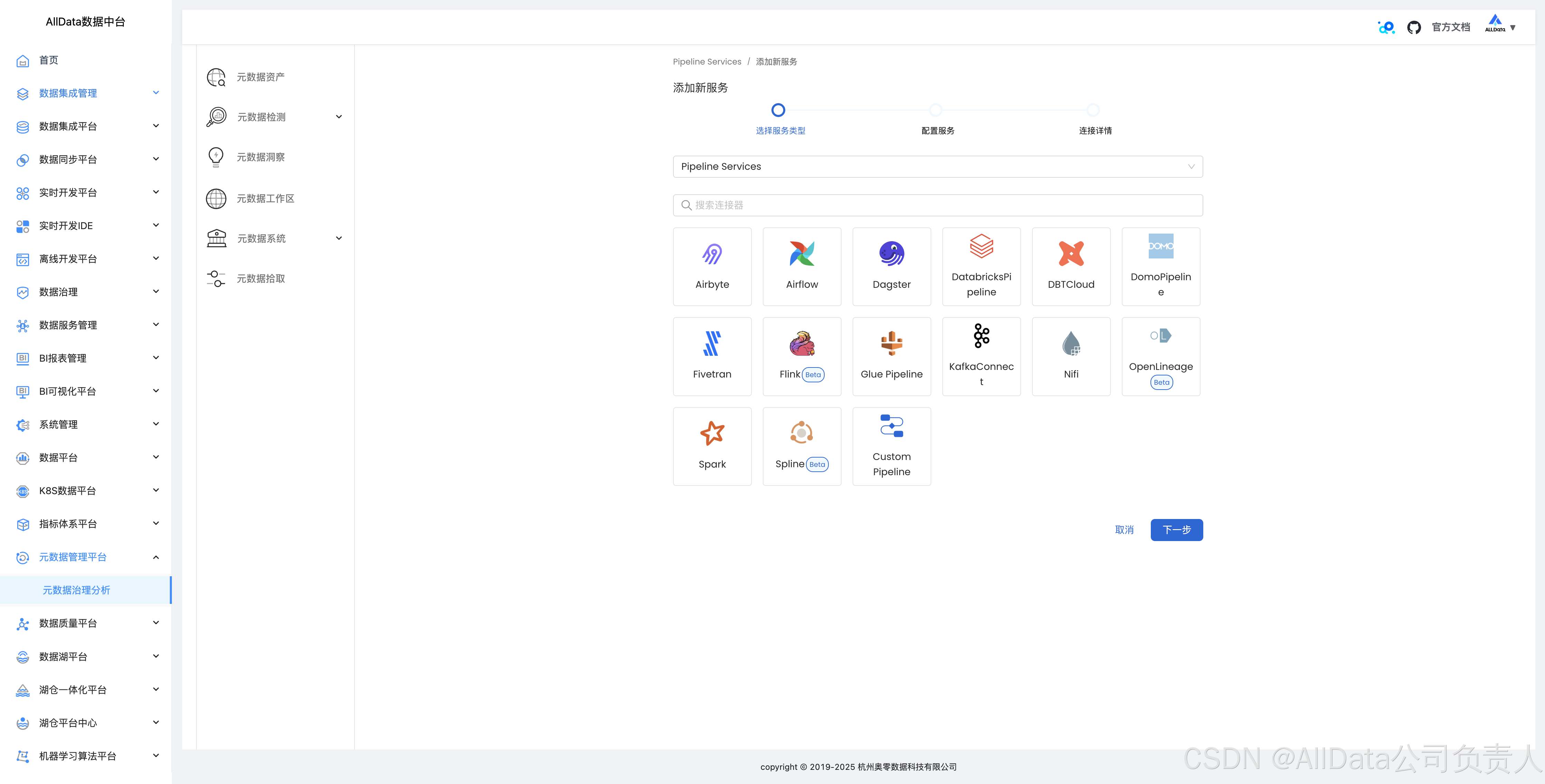This screenshot has height=784, width=1545.
Task: Click the 连接详情 step
Action: pos(1095,131)
